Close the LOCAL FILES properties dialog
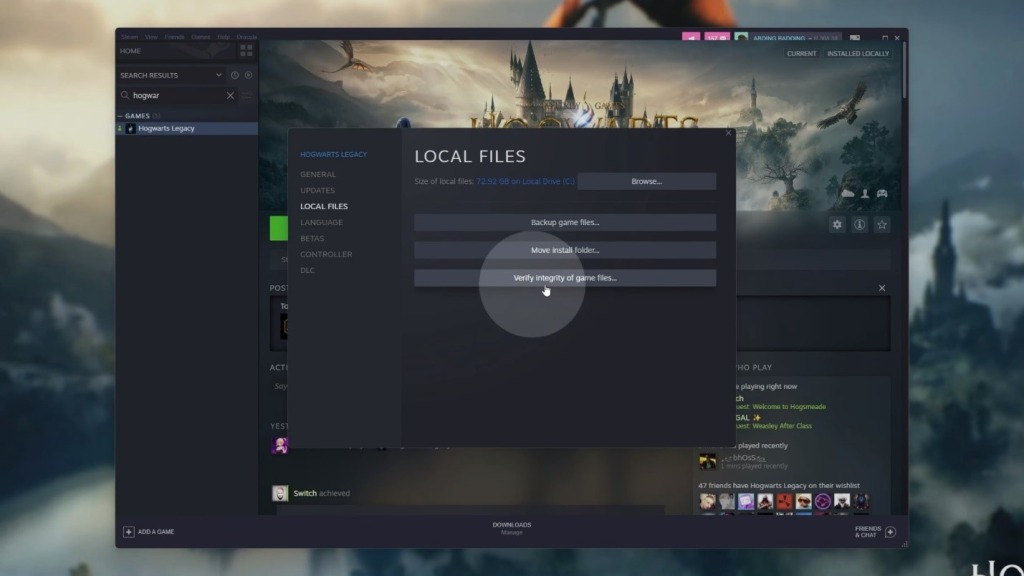The image size is (1024, 576). 729,133
